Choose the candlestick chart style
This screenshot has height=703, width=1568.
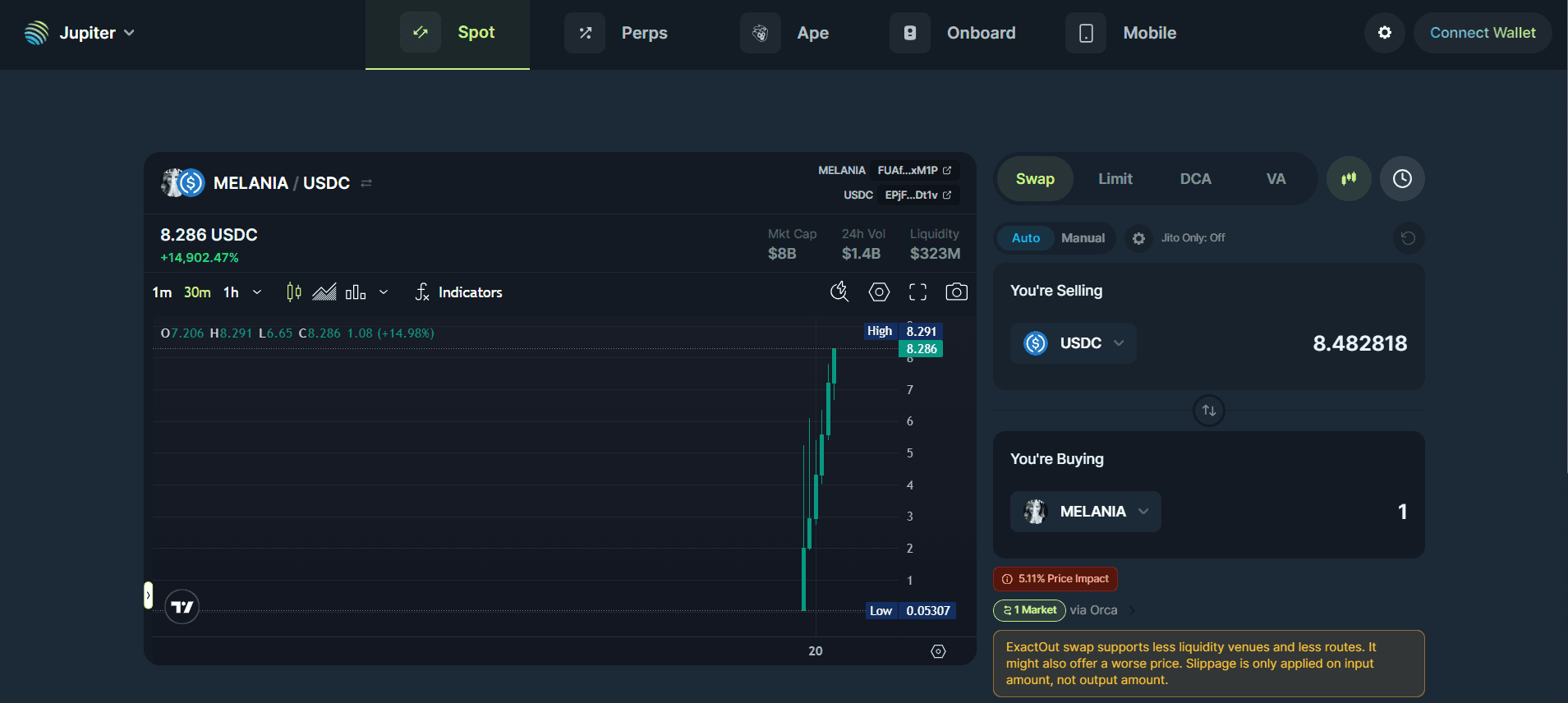294,292
